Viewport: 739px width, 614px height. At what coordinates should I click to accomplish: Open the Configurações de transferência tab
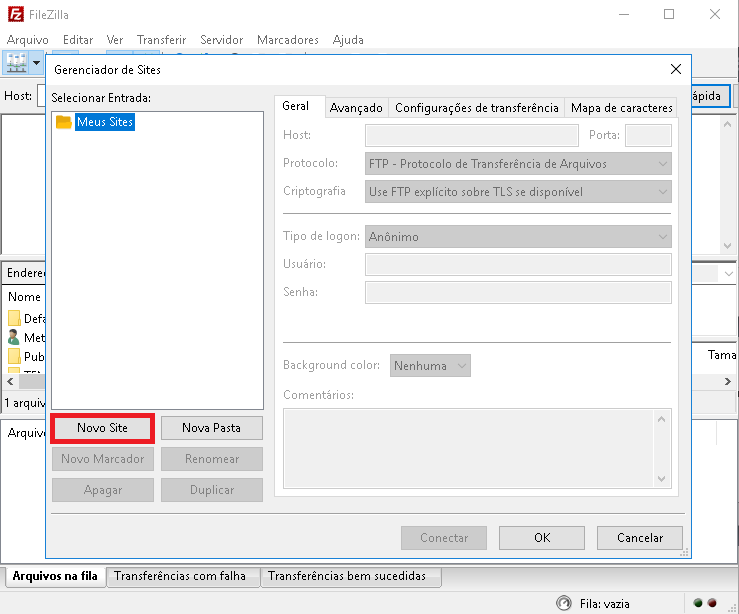coord(476,108)
